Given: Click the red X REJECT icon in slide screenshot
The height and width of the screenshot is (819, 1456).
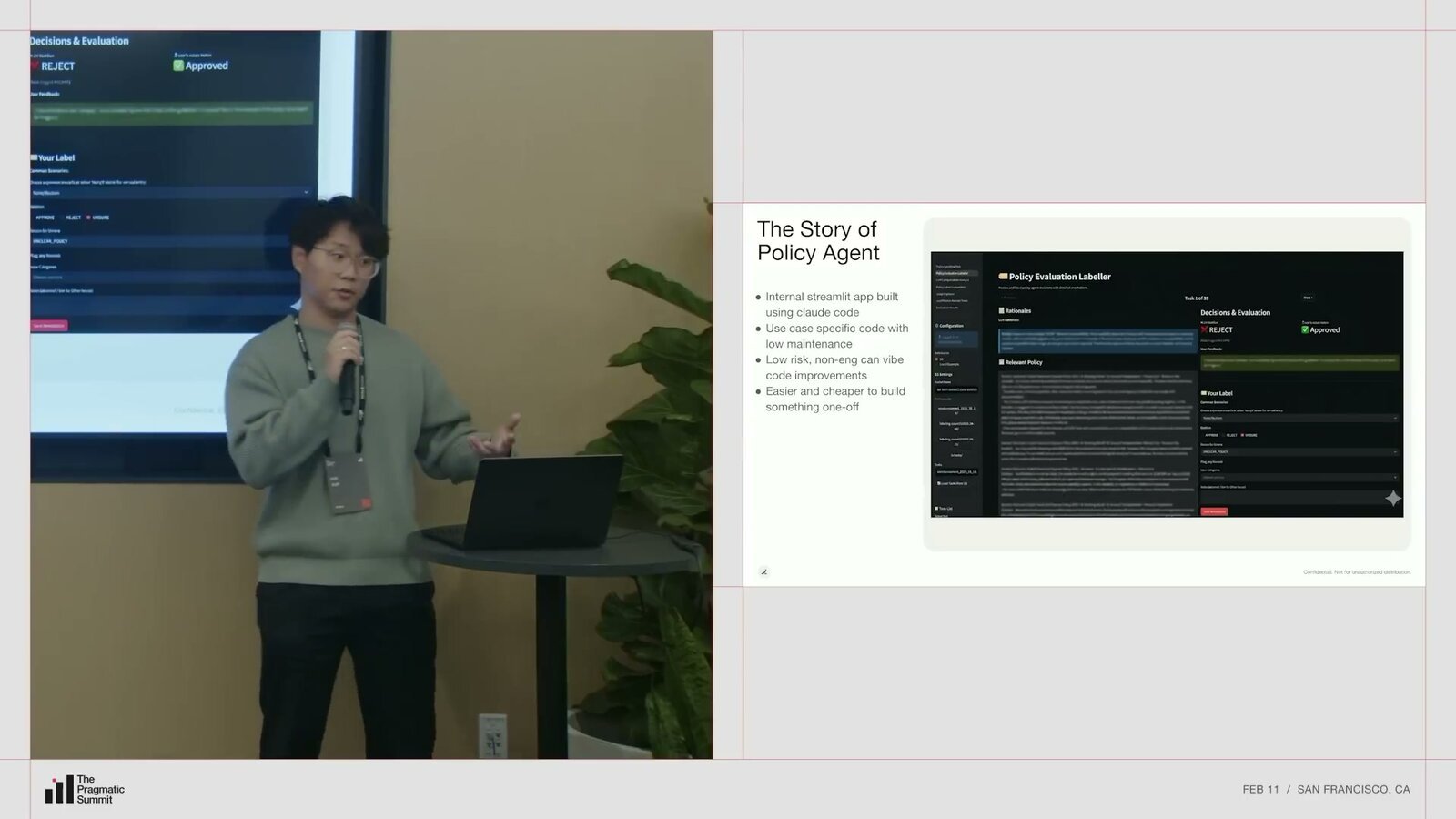Looking at the screenshot, I should pos(1204,329).
